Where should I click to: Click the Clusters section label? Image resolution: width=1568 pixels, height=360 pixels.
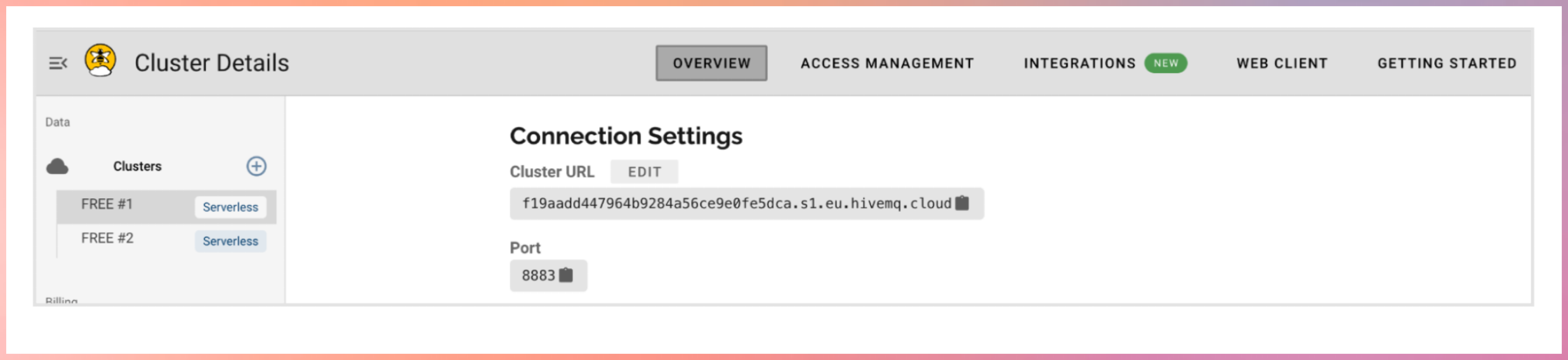tap(138, 167)
